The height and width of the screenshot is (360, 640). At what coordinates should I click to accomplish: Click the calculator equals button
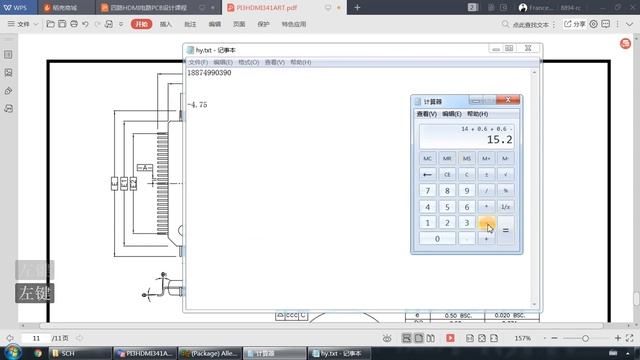(506, 231)
